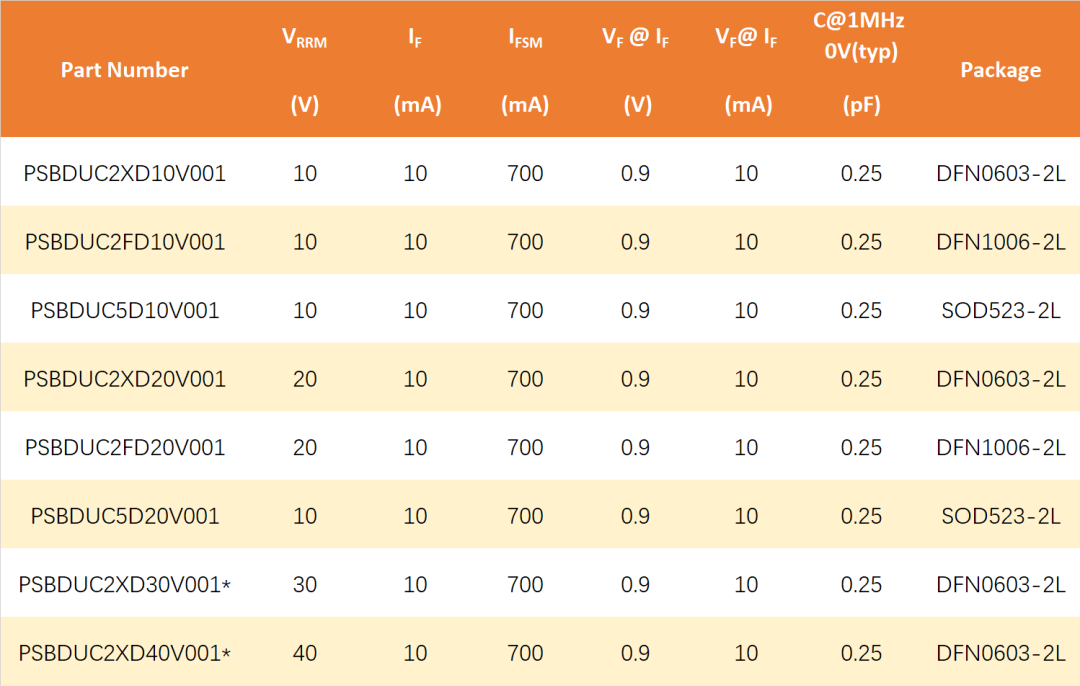Select the PSBDUC2FD20V001 cell
Screen dimensions: 1080x686
pos(124,447)
